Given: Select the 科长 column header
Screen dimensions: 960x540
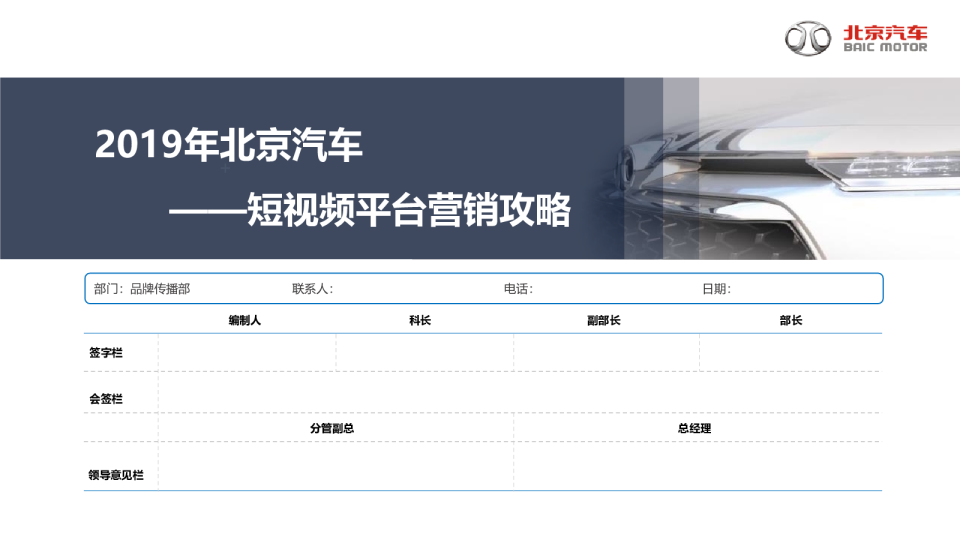Looking at the screenshot, I should 420,321.
